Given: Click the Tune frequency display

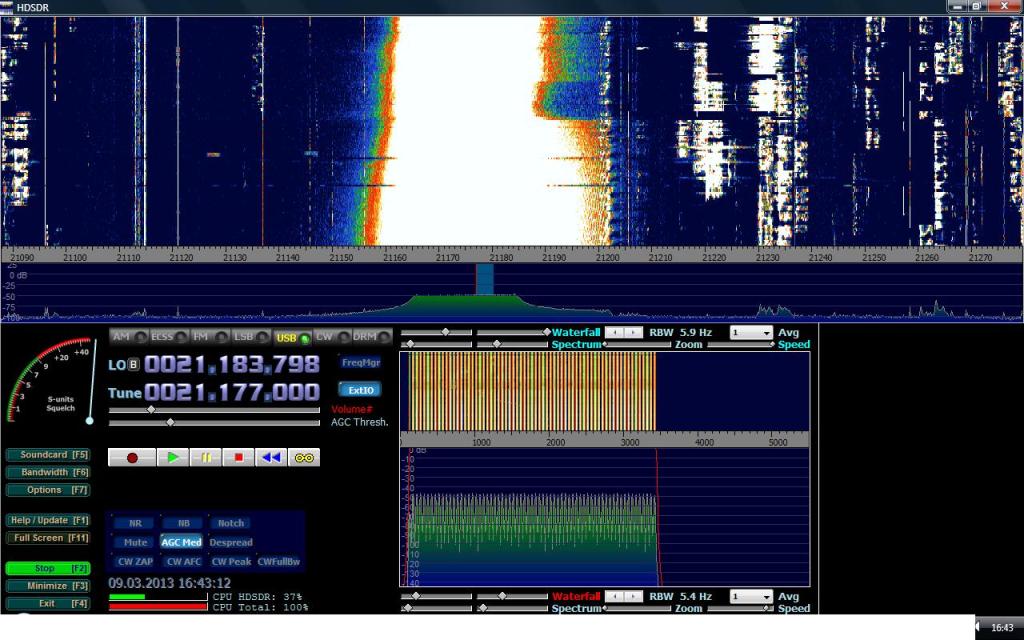Looking at the screenshot, I should [231, 392].
